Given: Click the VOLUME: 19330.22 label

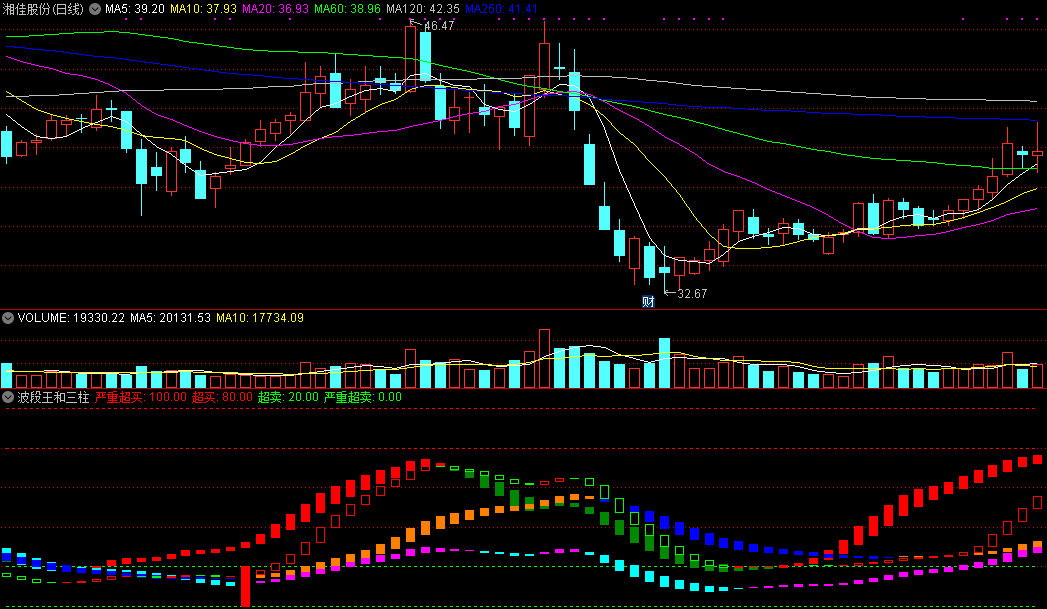Looking at the screenshot, I should point(71,318).
